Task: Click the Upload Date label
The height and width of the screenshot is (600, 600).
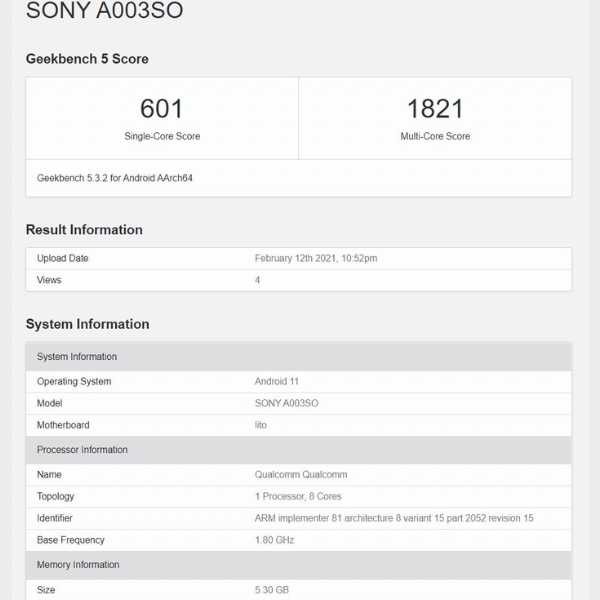Action: (x=62, y=258)
